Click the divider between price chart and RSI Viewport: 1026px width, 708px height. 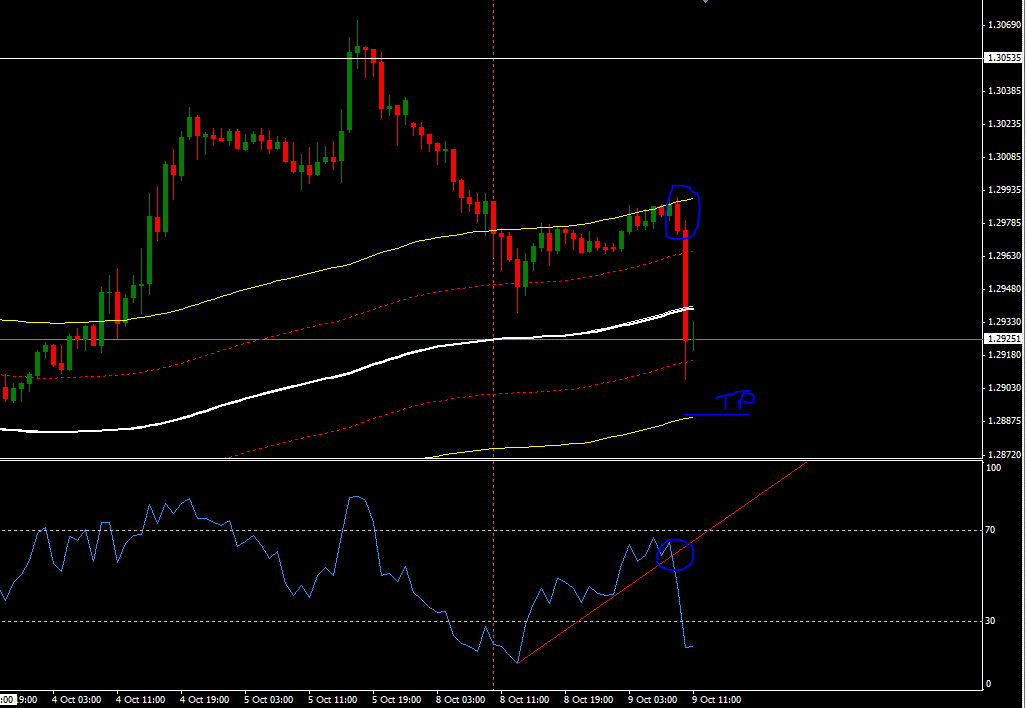(x=491, y=460)
